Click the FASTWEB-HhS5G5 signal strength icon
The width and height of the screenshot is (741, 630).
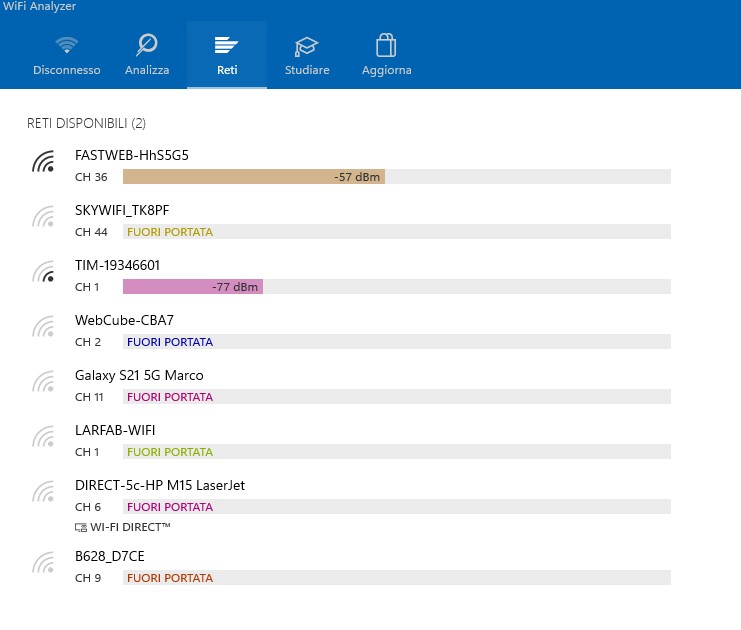[43, 162]
